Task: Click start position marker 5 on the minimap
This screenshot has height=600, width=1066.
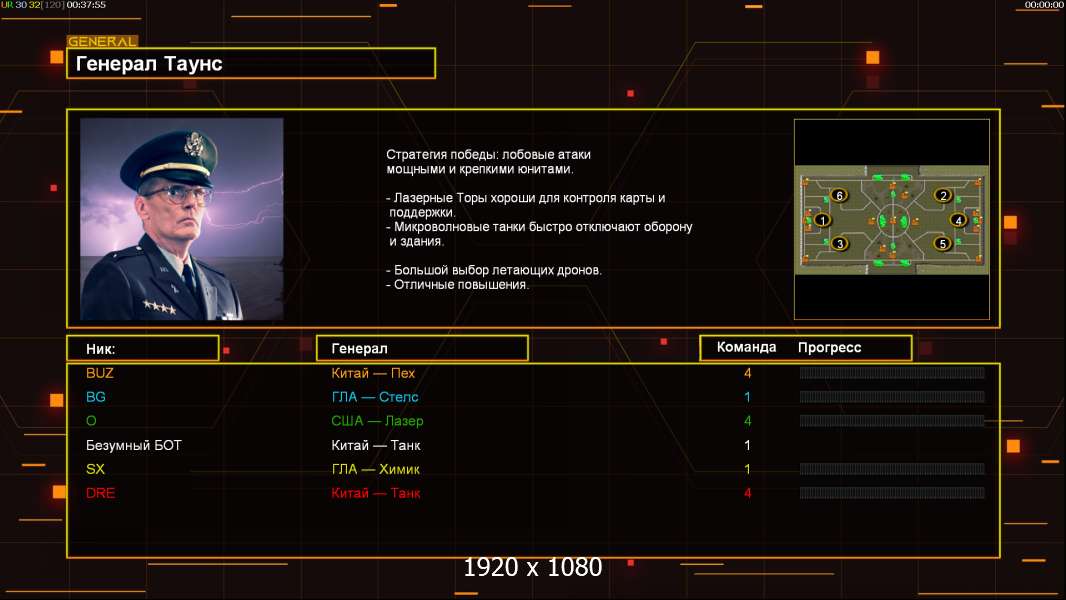Action: click(942, 243)
